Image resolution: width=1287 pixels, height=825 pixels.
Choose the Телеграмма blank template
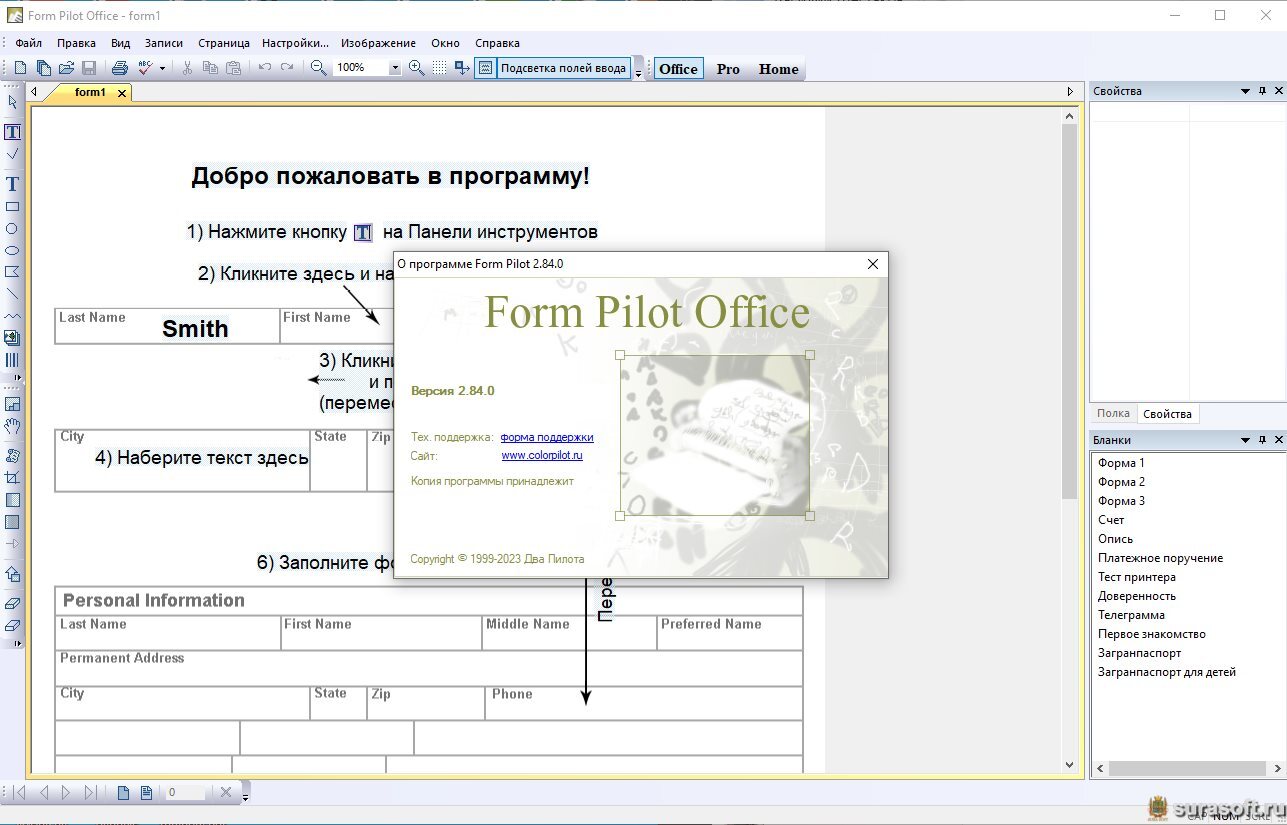point(1131,615)
